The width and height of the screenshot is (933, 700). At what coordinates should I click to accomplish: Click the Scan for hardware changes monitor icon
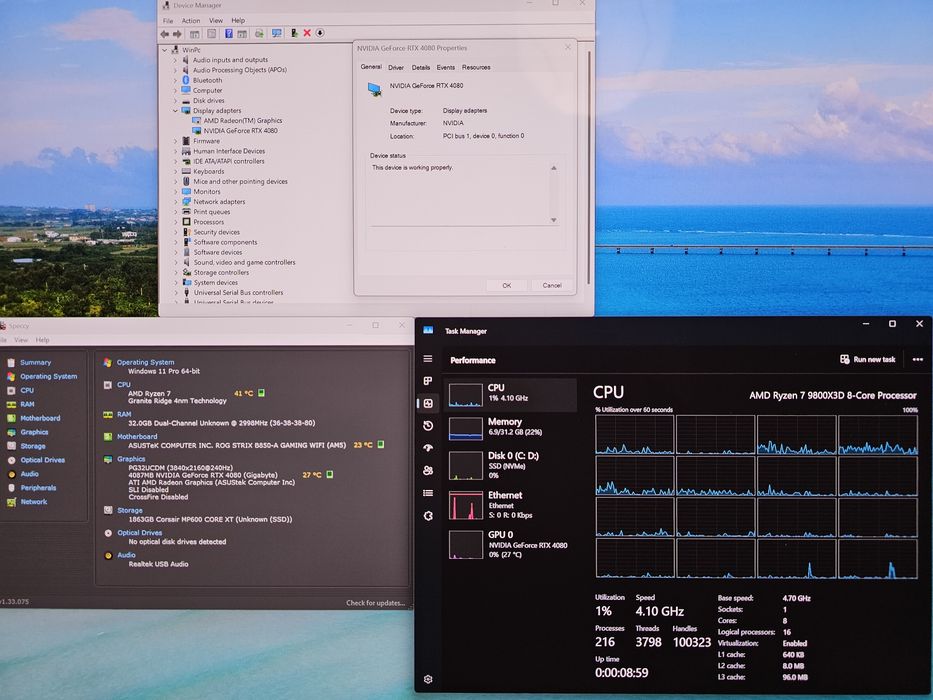[x=276, y=33]
